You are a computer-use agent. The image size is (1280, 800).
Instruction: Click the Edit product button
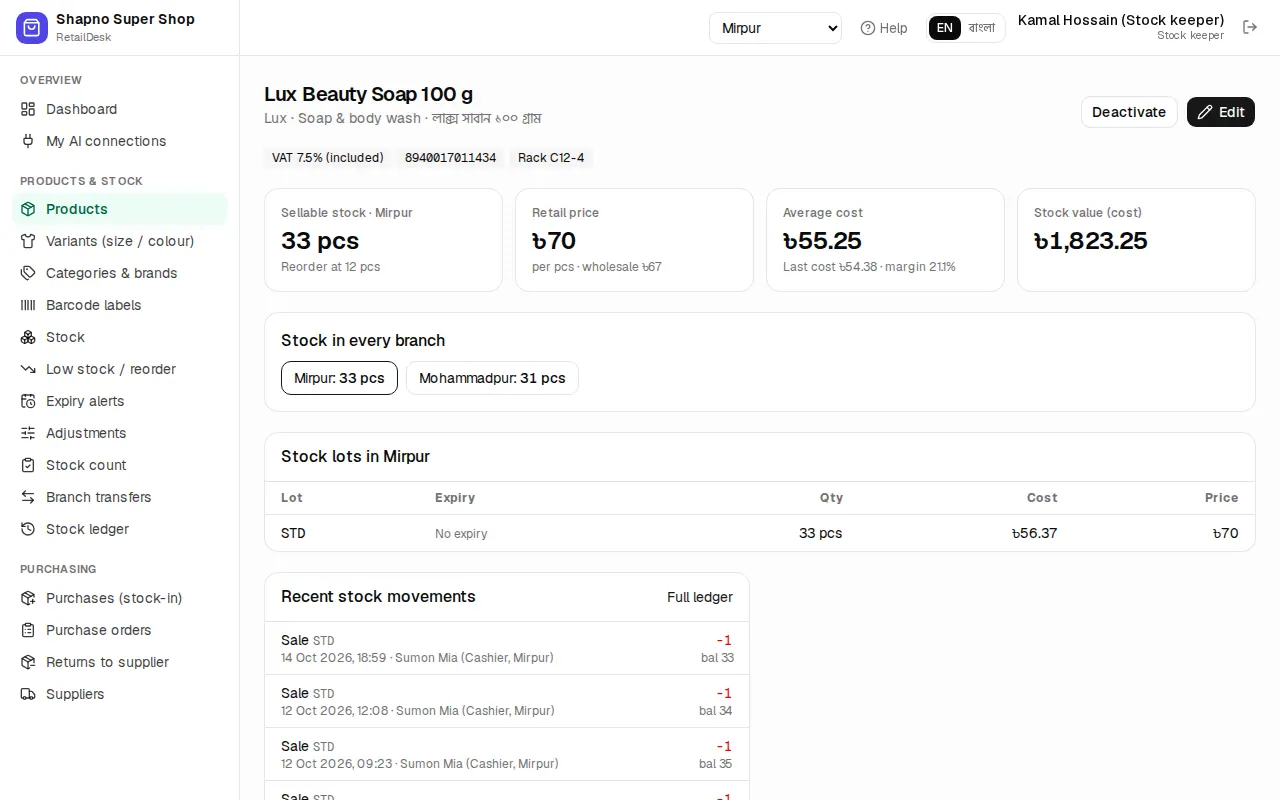click(x=1221, y=112)
